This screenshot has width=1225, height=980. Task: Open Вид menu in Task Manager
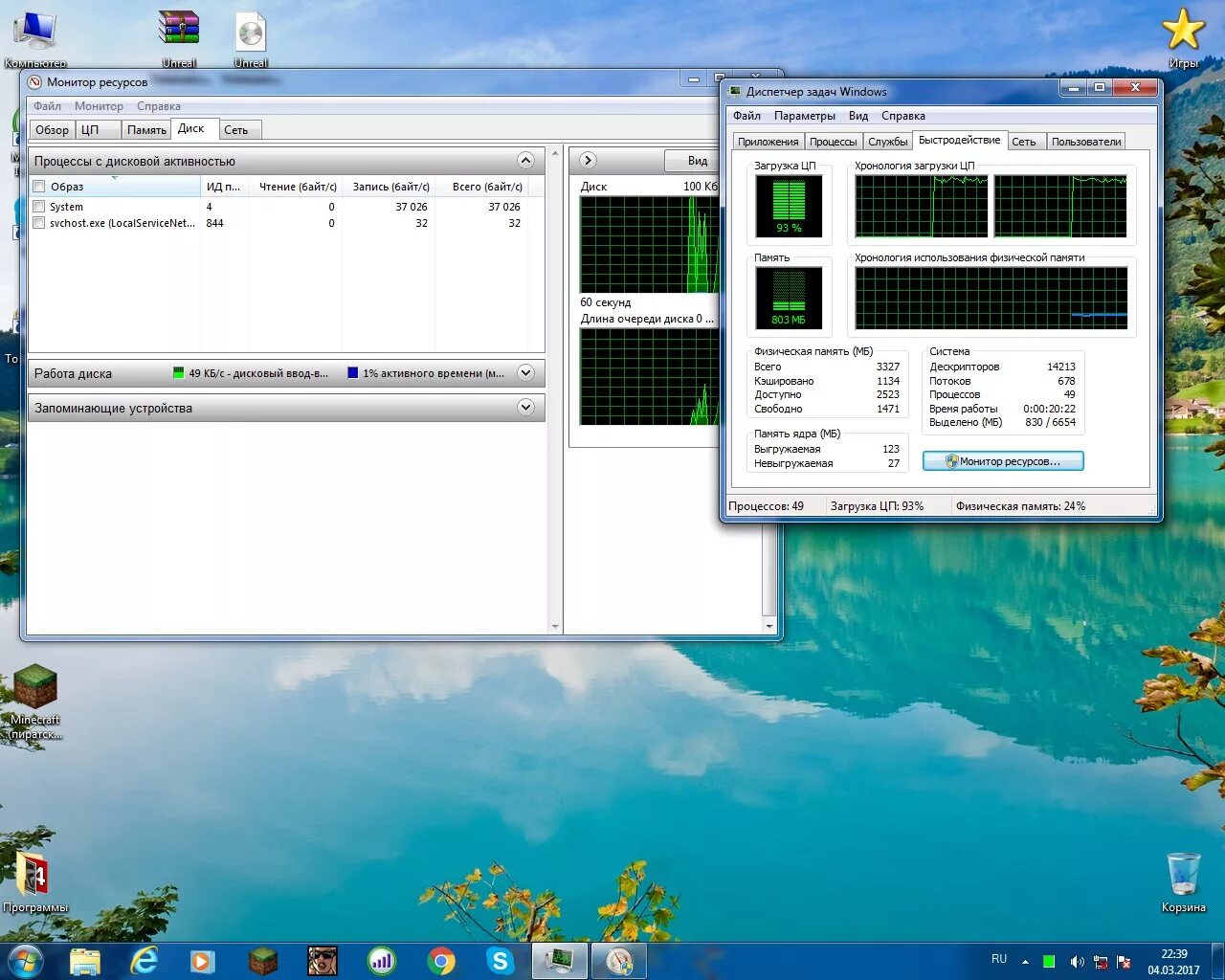tap(858, 116)
